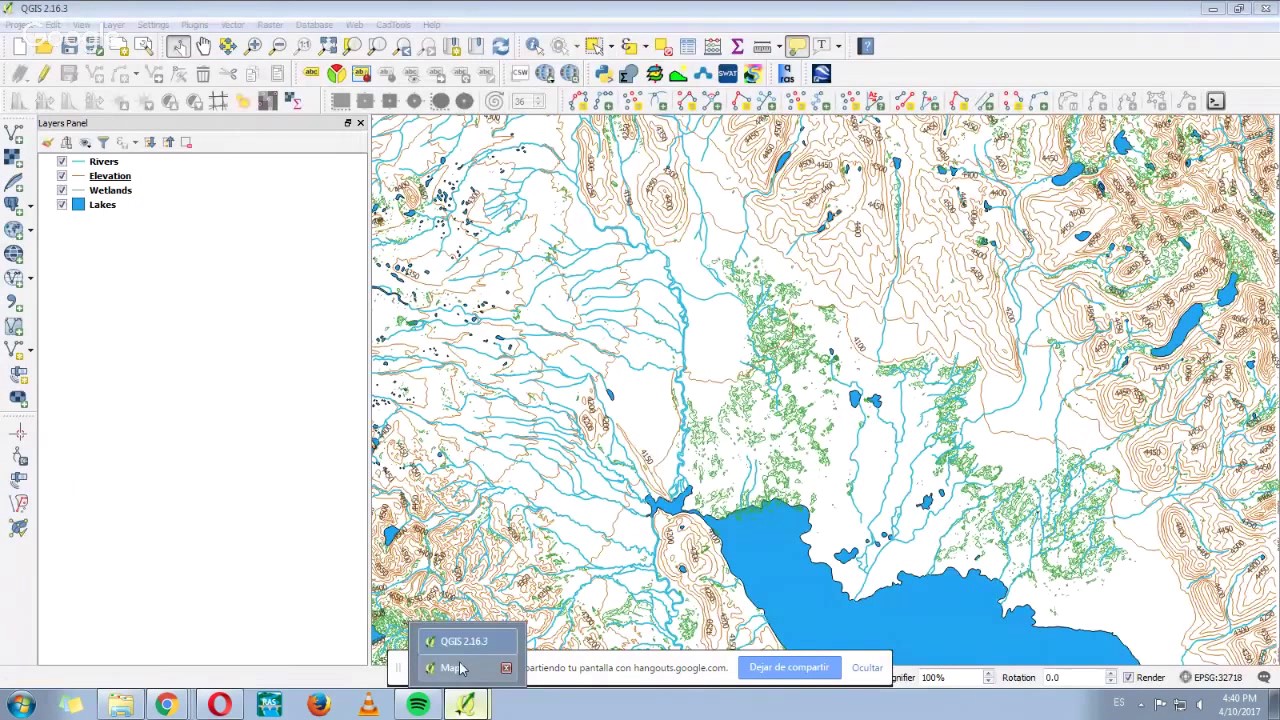
Task: Click the Zoom Full extent icon
Action: pyautogui.click(x=328, y=46)
